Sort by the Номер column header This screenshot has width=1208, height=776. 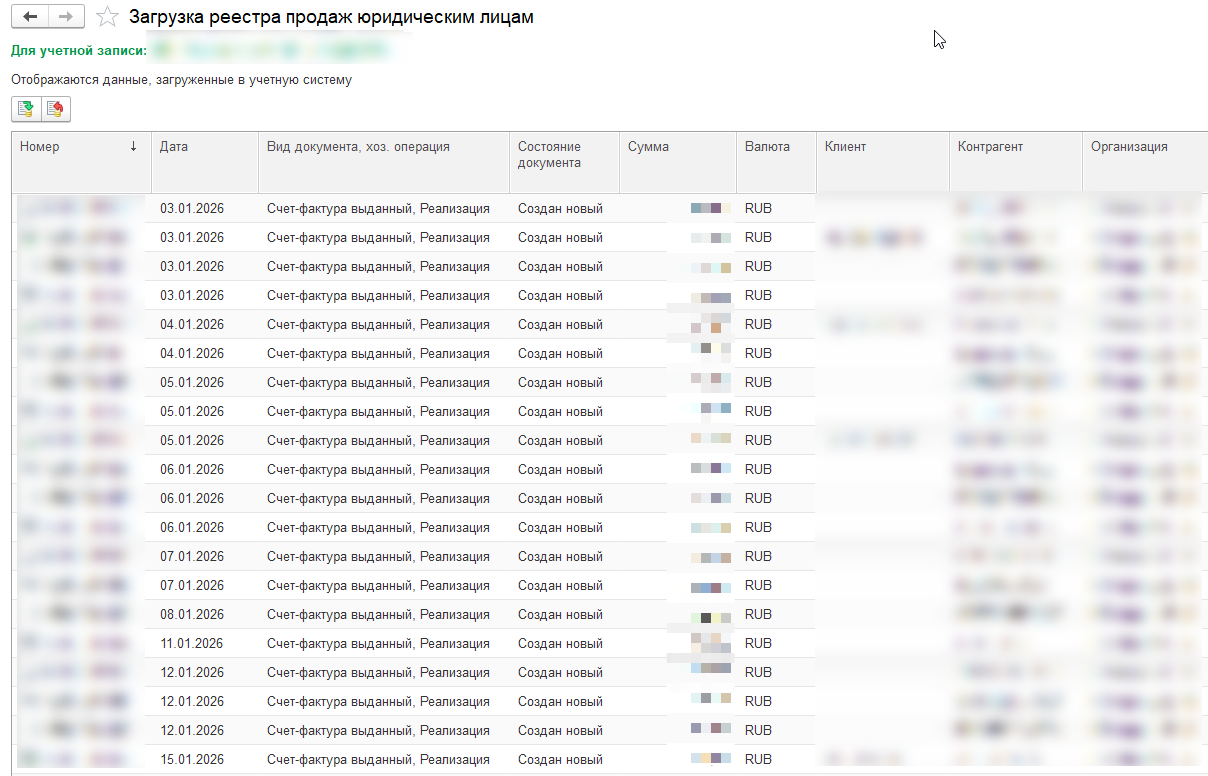[81, 162]
